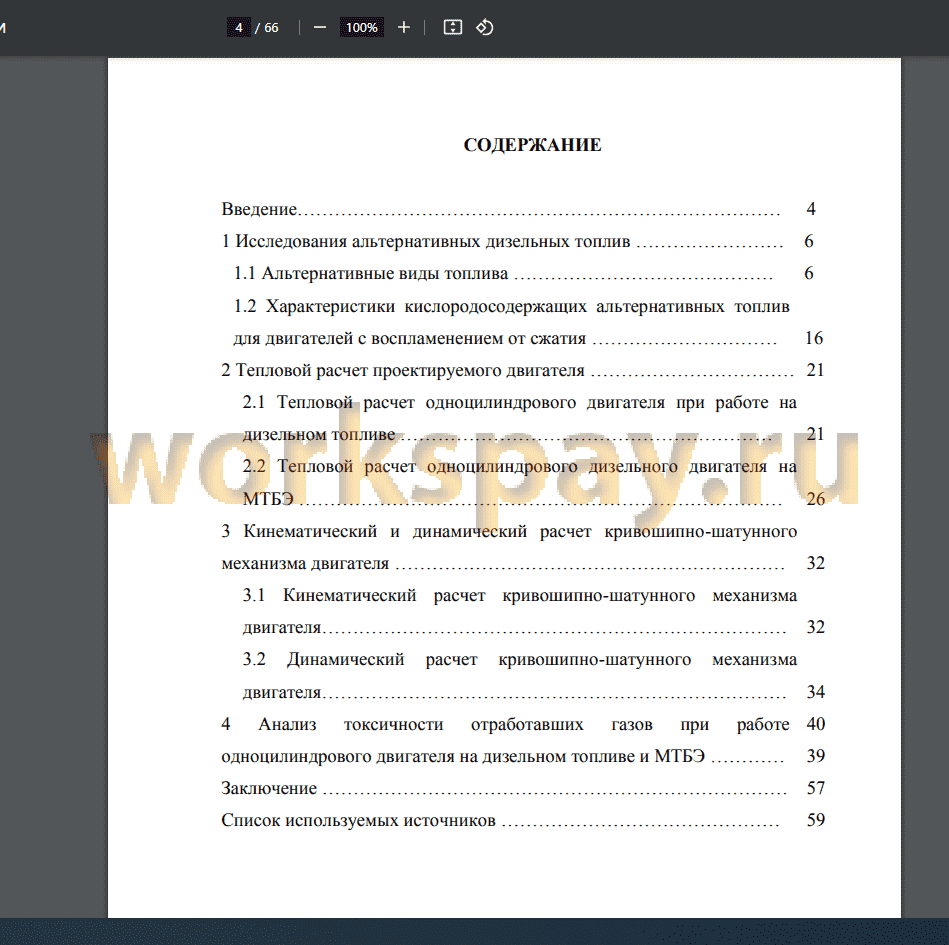Image resolution: width=949 pixels, height=945 pixels.
Task: Click the '4 Анализ токсичности' line
Action: pyautogui.click(x=505, y=724)
